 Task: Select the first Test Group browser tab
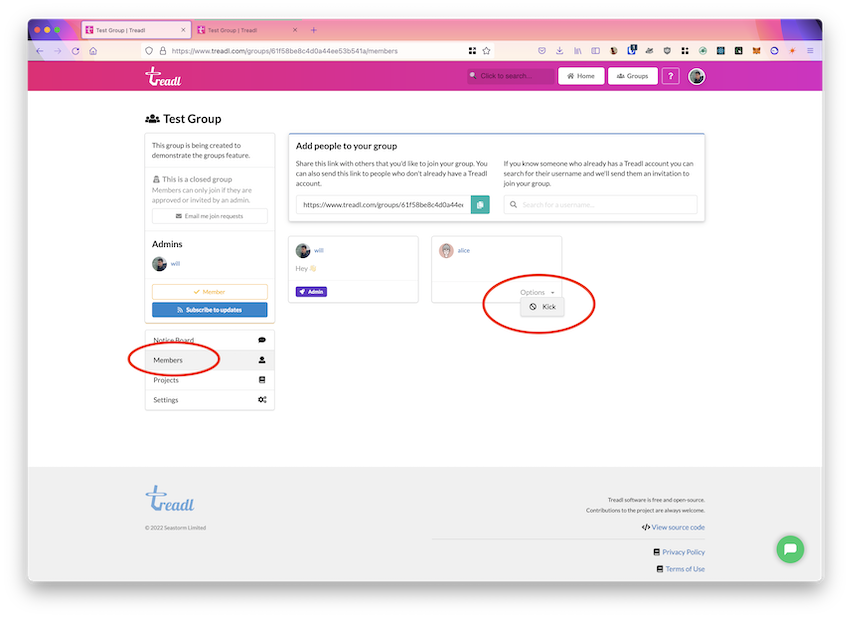pos(136,30)
